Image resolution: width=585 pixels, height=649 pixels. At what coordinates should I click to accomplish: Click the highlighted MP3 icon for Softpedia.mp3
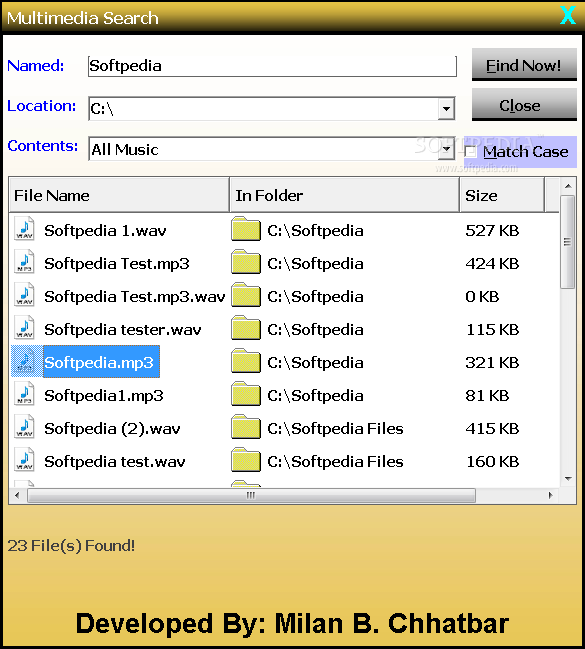[x=24, y=361]
